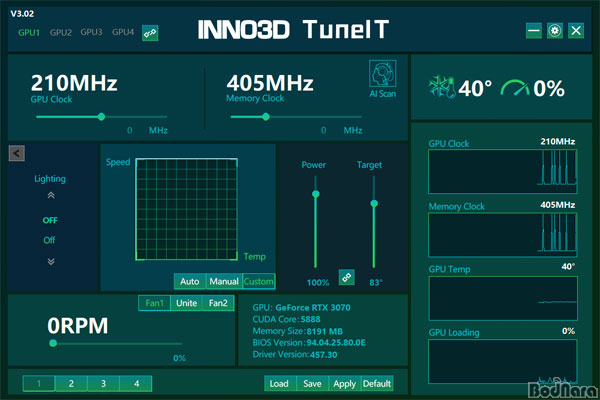Switch to the GPU3 tab
The width and height of the screenshot is (600, 400).
tap(91, 32)
